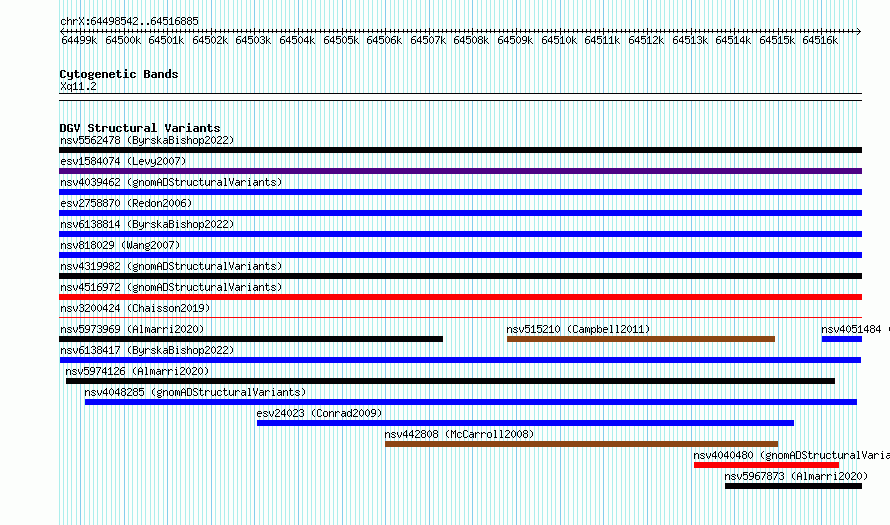Select the esv1584074 (Levy2007) purple bar
The width and height of the screenshot is (890, 525).
pos(460,171)
